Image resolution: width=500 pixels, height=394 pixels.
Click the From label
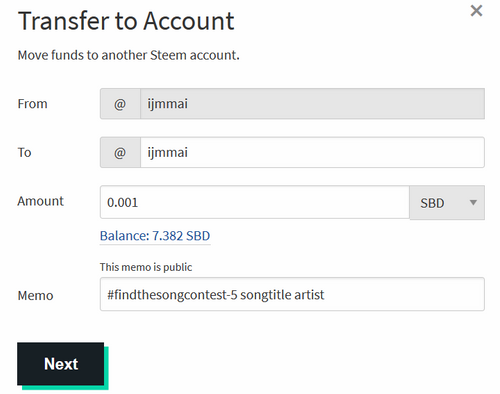(x=32, y=104)
